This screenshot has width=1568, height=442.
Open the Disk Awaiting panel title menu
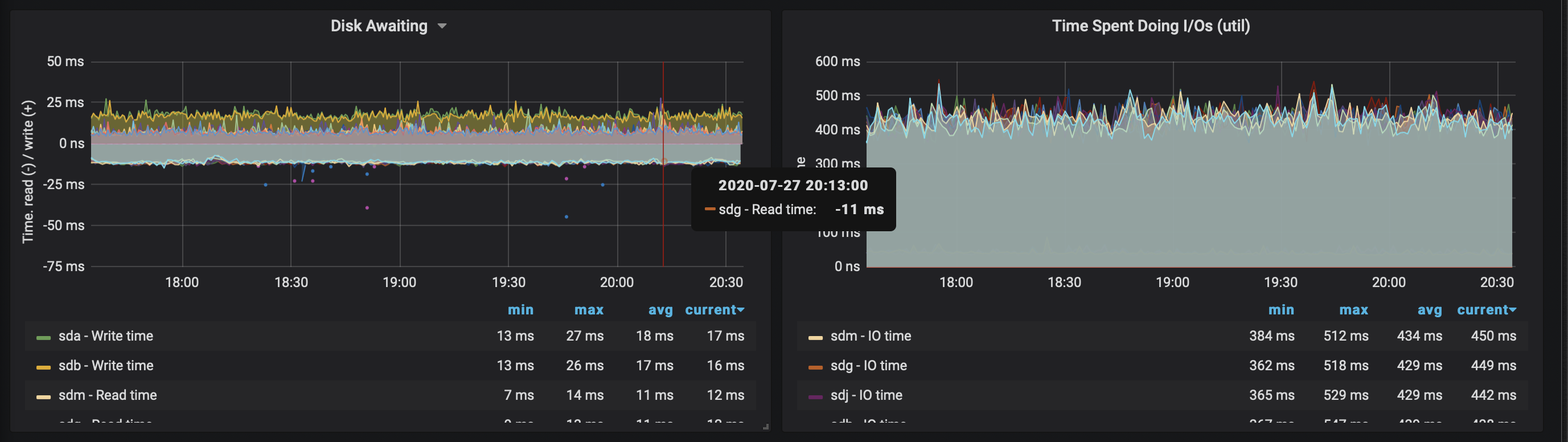tap(388, 26)
